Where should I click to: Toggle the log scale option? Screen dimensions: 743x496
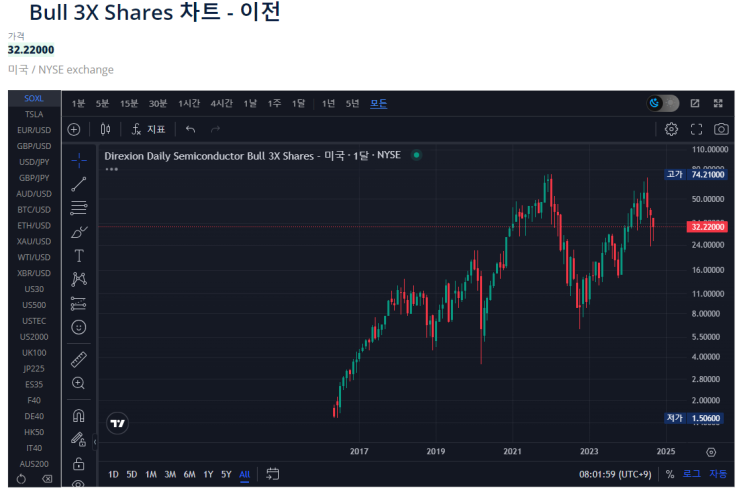click(692, 474)
